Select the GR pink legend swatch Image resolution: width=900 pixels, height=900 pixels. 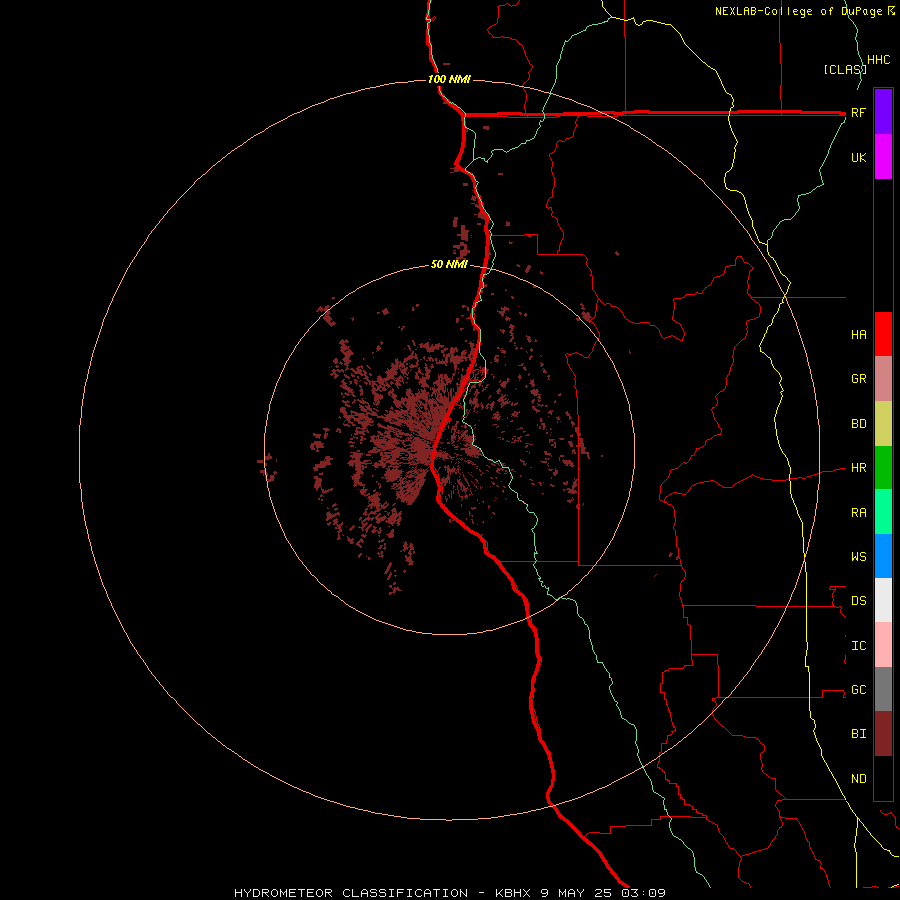coord(883,379)
